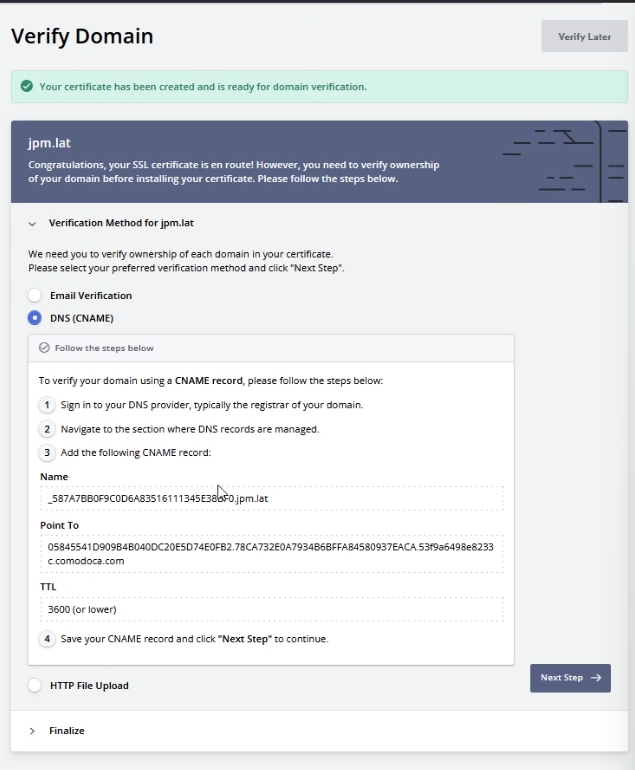
Task: Click the 'Verification Method for jpm.lat' heading
Action: [113, 224]
